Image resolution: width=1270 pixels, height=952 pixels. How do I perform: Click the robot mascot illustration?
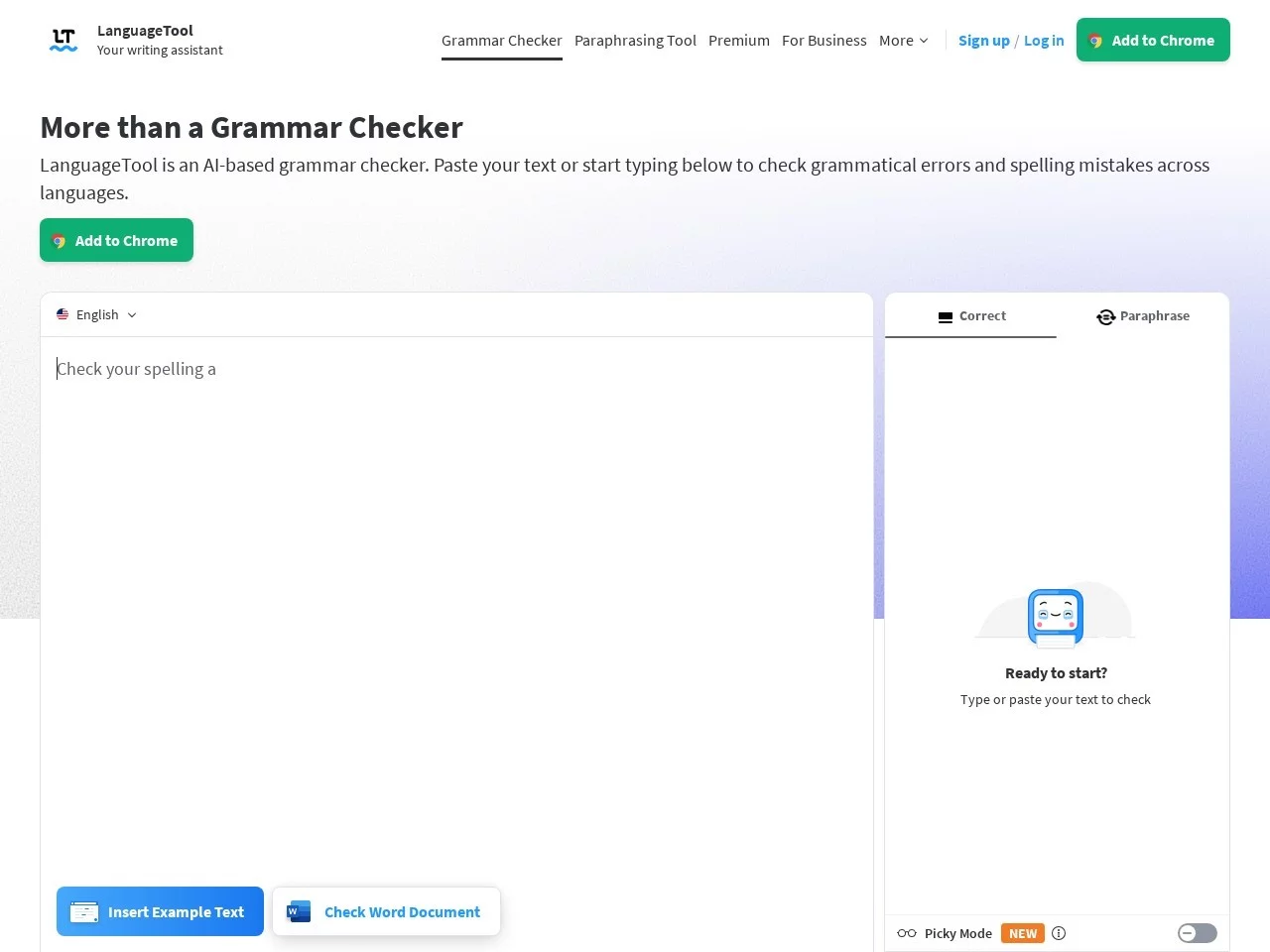(1055, 617)
